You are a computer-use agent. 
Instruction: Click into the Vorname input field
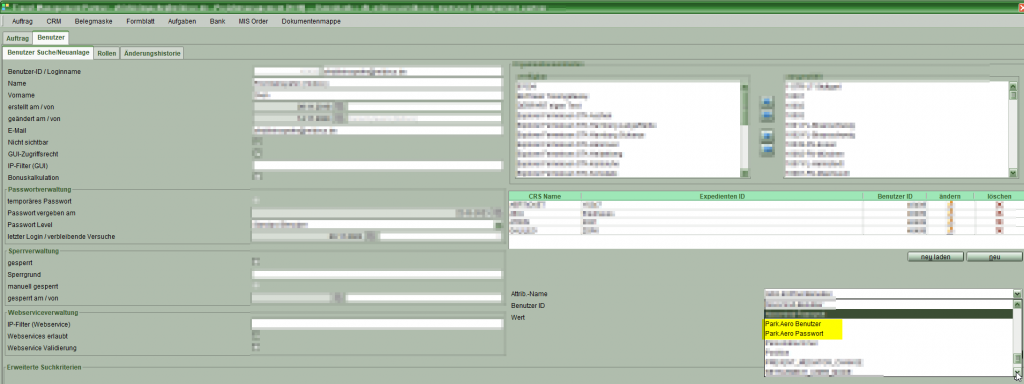pos(377,95)
